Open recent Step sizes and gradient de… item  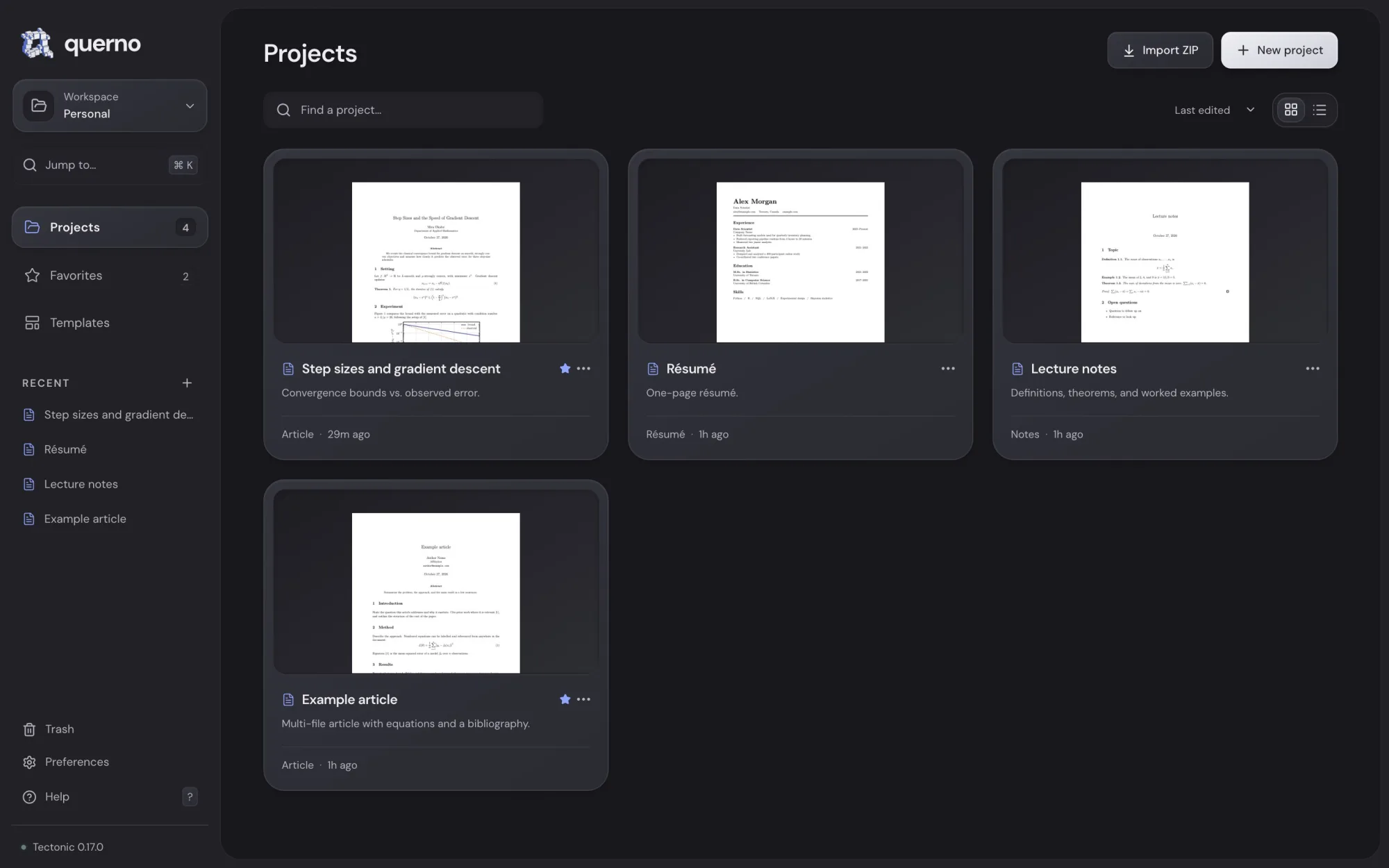[x=110, y=415]
